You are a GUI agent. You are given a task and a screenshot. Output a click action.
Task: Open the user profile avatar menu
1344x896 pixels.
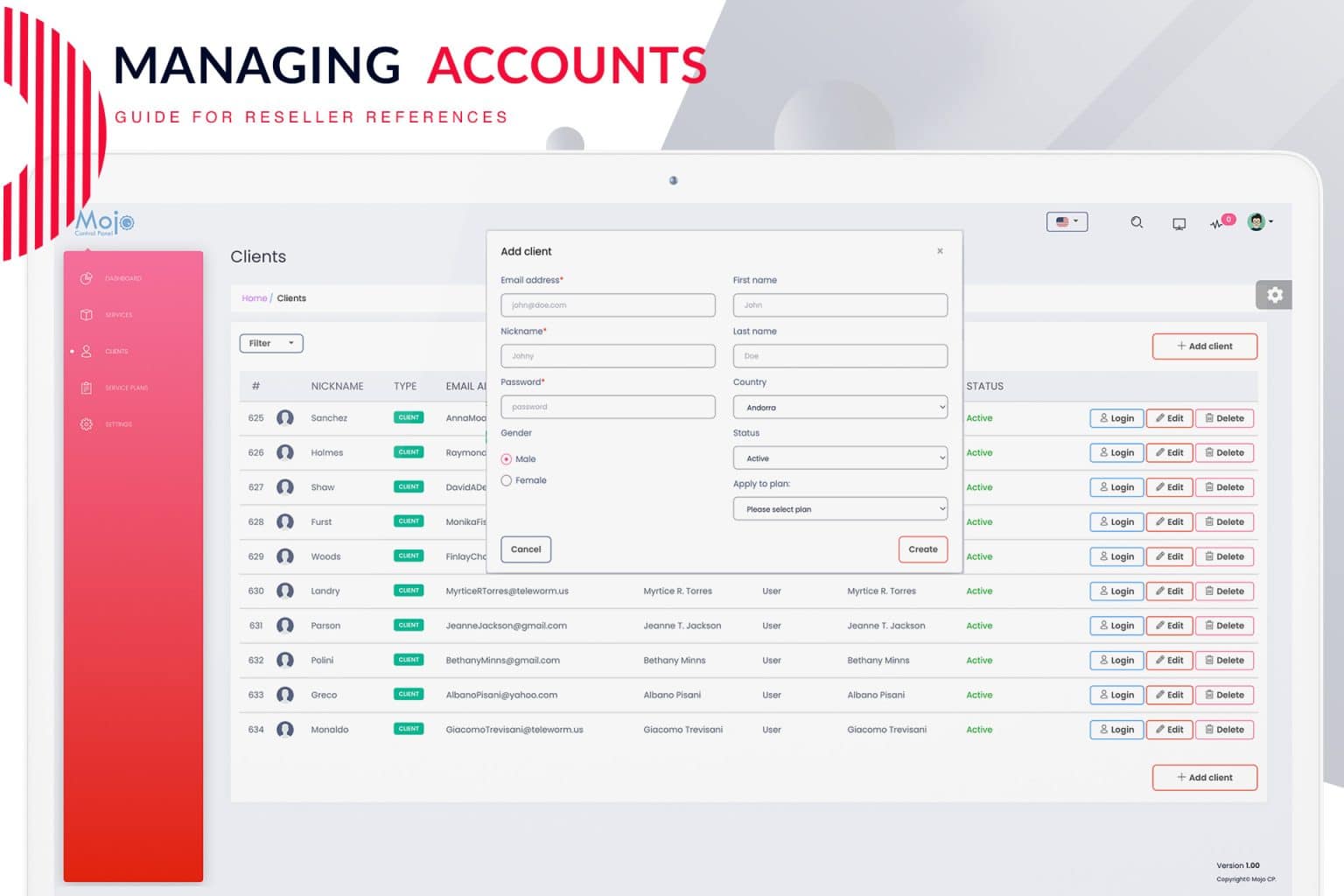[1259, 222]
